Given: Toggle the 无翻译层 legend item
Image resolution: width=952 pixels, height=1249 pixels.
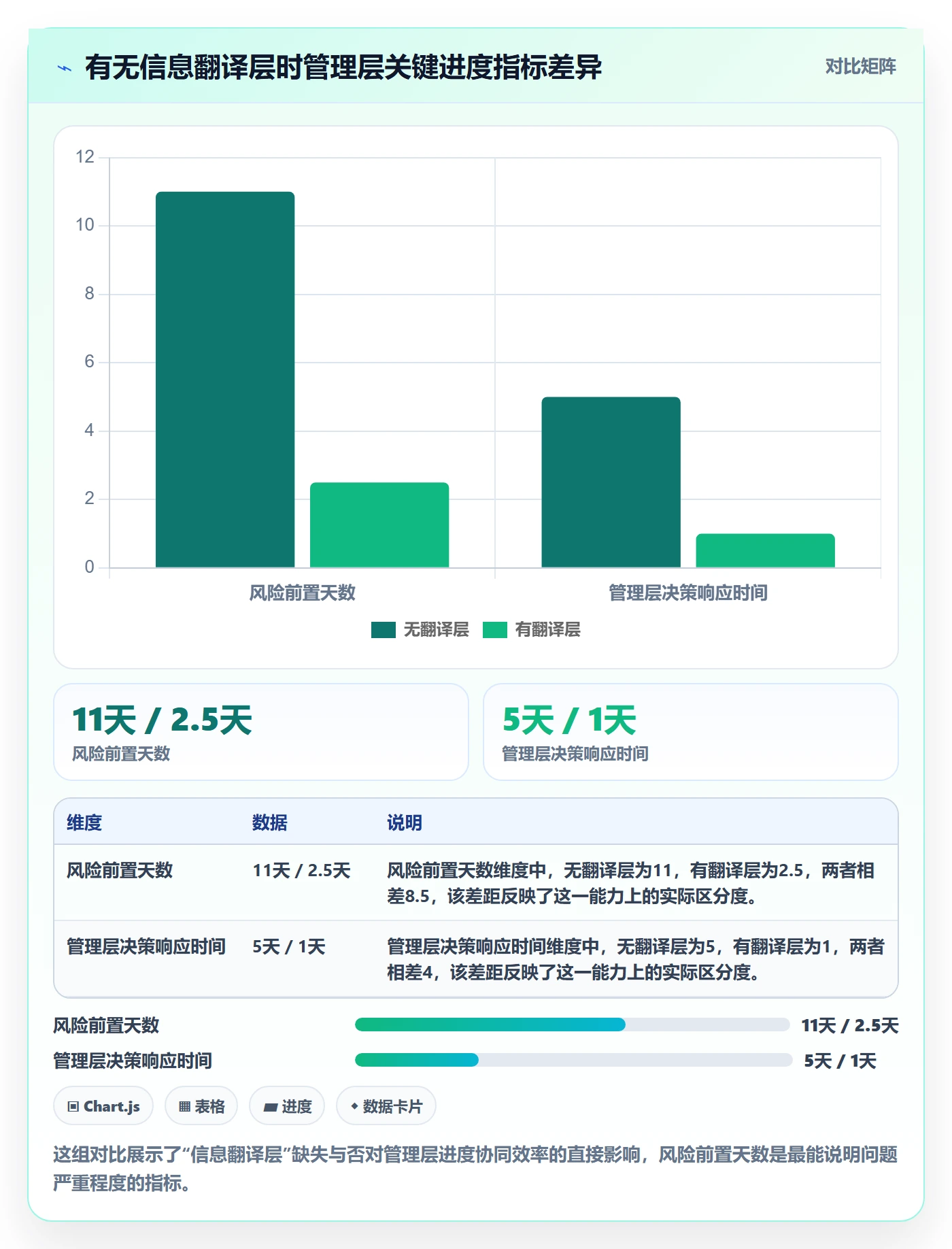Looking at the screenshot, I should pyautogui.click(x=420, y=630).
